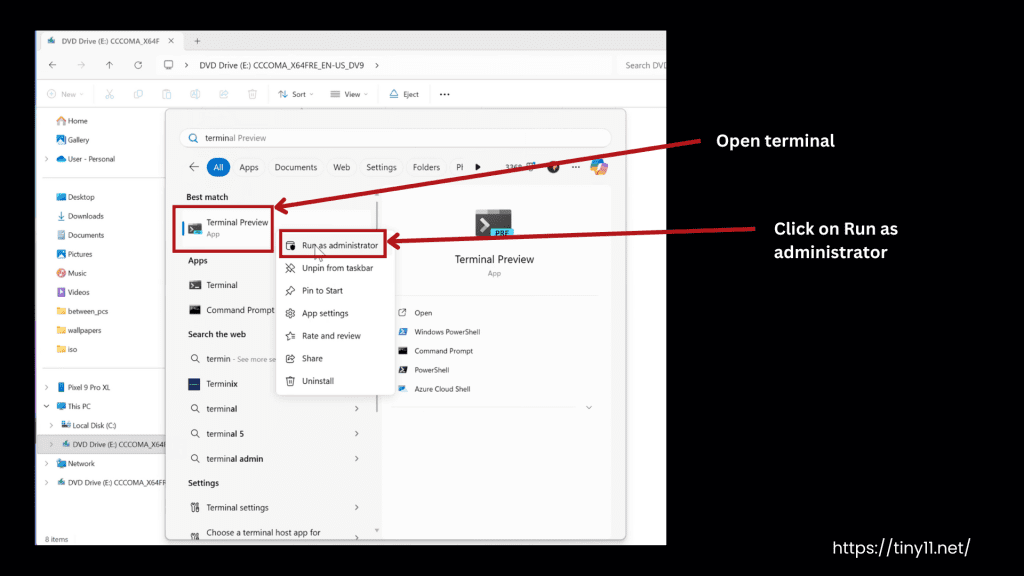
Task: Open the three-dot See more toolbar menu
Action: coord(445,94)
